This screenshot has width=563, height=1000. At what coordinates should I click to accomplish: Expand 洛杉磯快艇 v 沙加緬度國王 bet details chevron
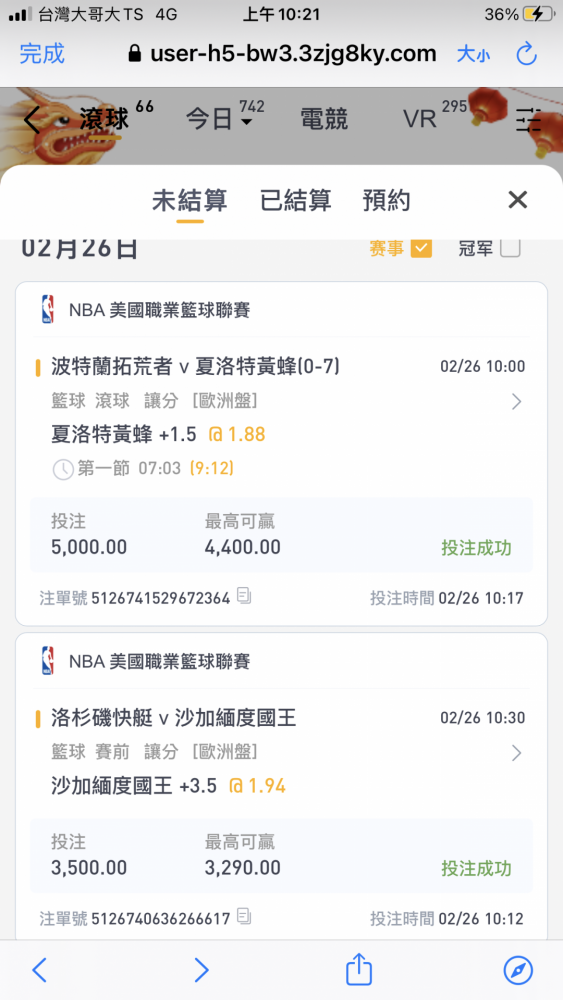[516, 753]
